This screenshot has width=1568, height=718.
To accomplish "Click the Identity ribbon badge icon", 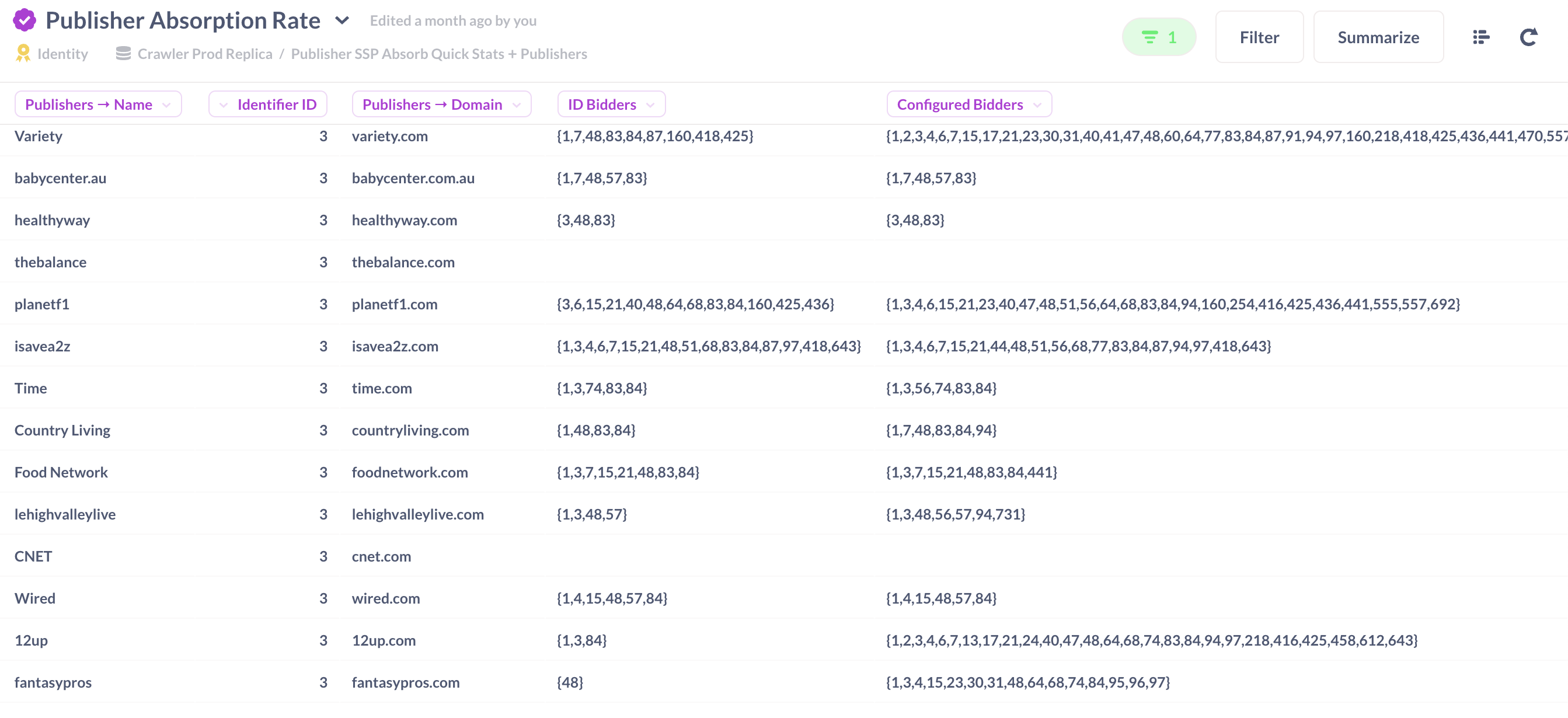I will [x=23, y=54].
